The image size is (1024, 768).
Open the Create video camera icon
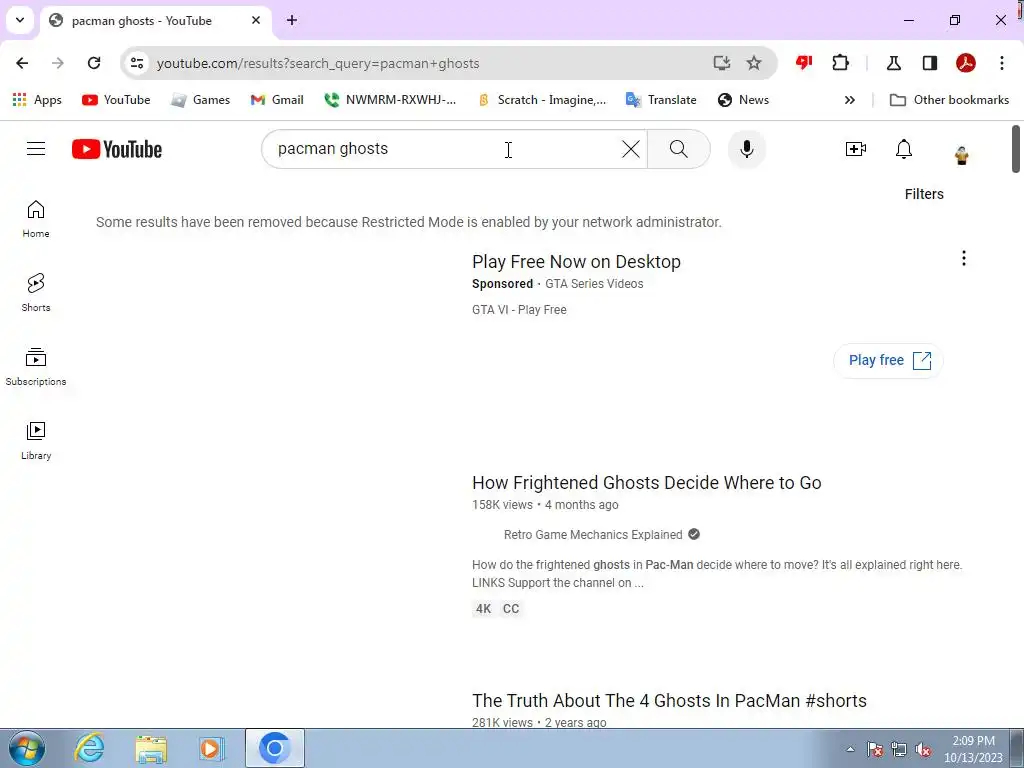(x=856, y=149)
